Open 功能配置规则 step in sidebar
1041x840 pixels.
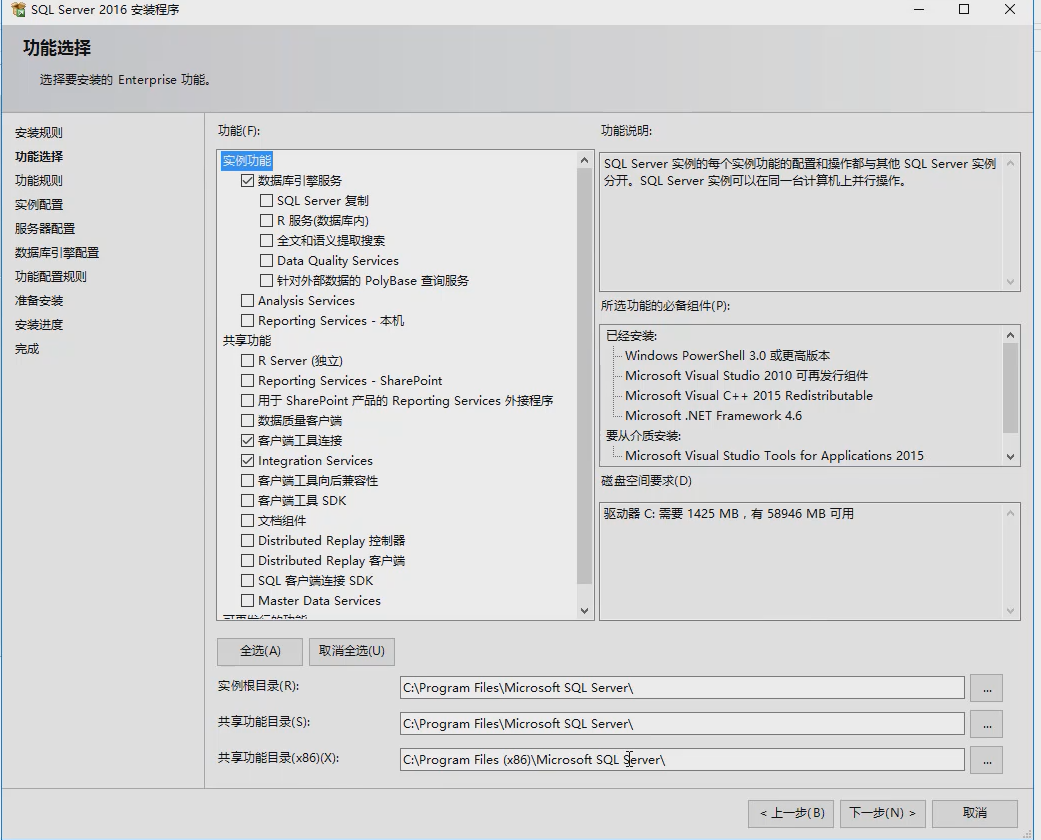51,277
